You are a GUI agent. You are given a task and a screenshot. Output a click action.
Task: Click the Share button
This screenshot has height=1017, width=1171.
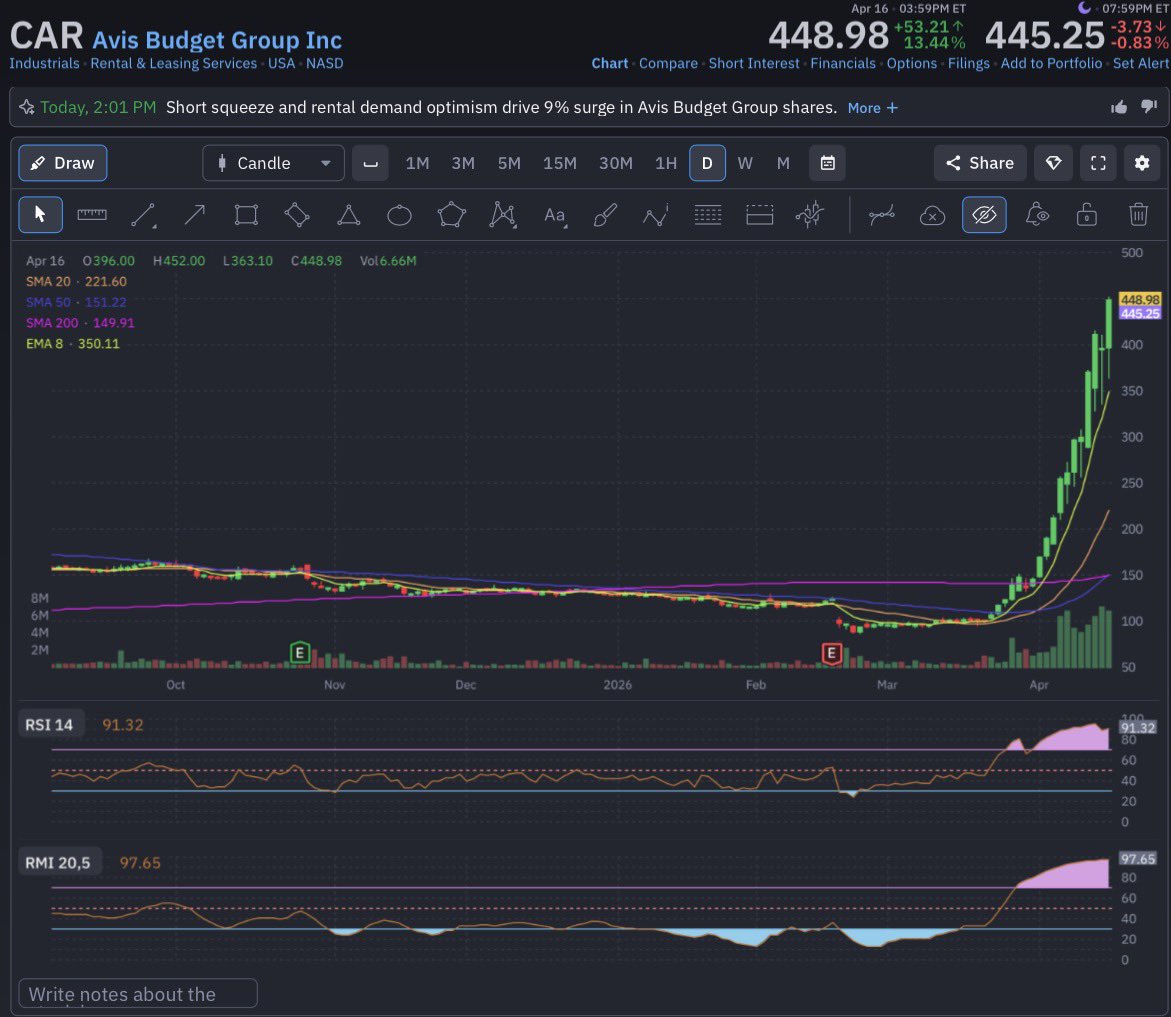pos(980,163)
